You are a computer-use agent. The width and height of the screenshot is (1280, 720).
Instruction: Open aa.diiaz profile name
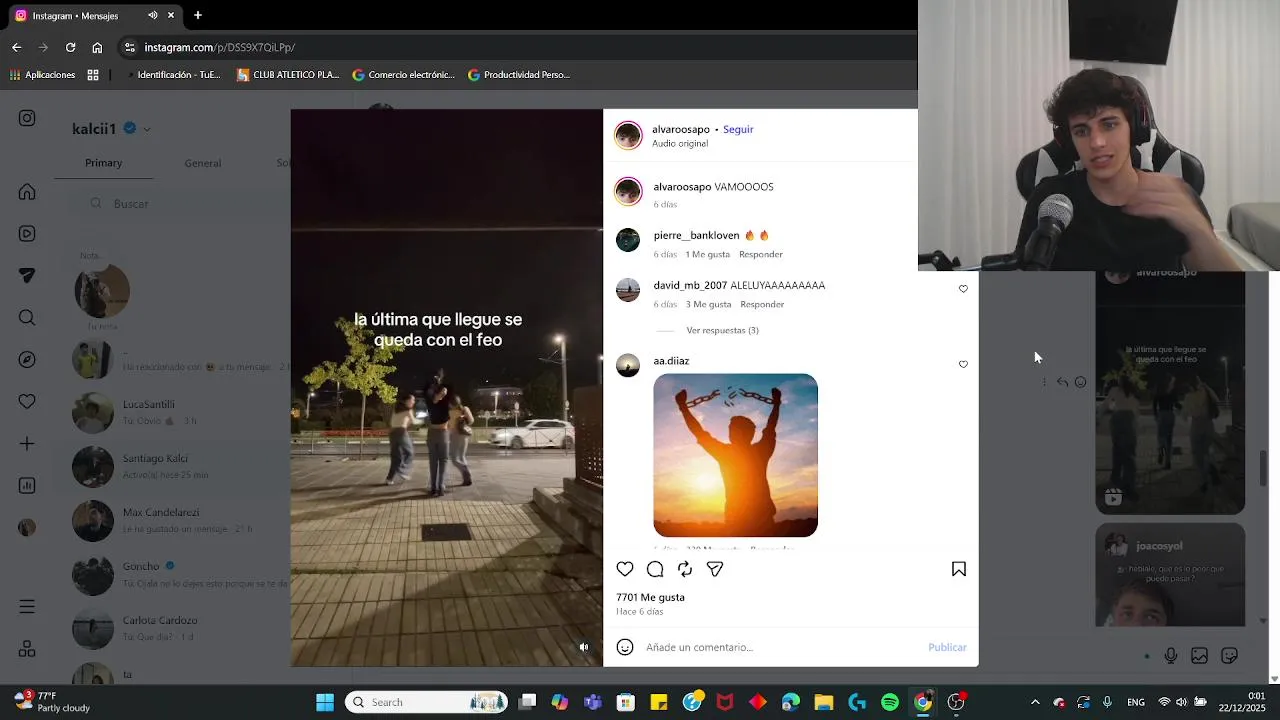(671, 361)
